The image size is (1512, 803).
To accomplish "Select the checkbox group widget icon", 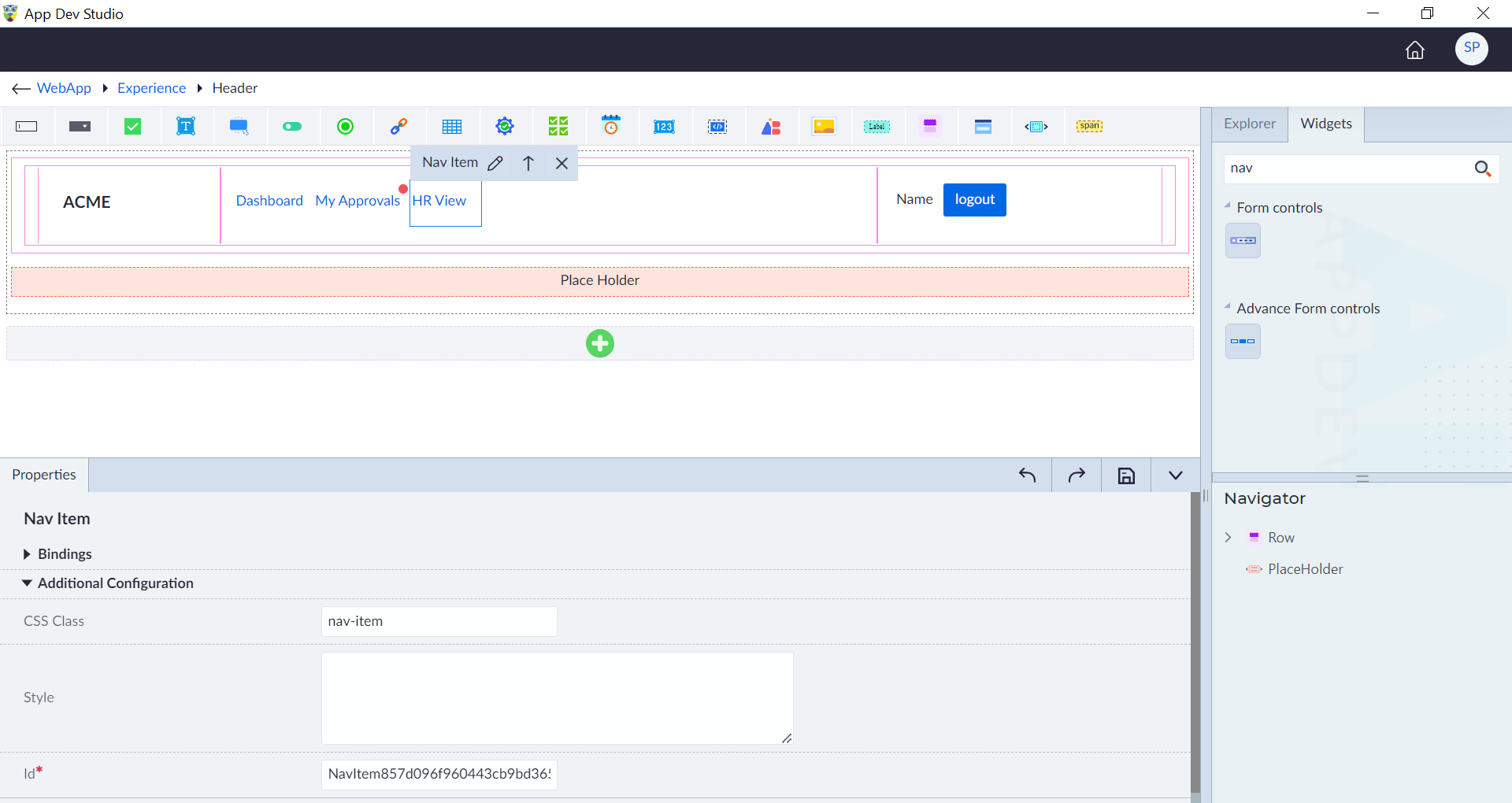I will tap(558, 127).
